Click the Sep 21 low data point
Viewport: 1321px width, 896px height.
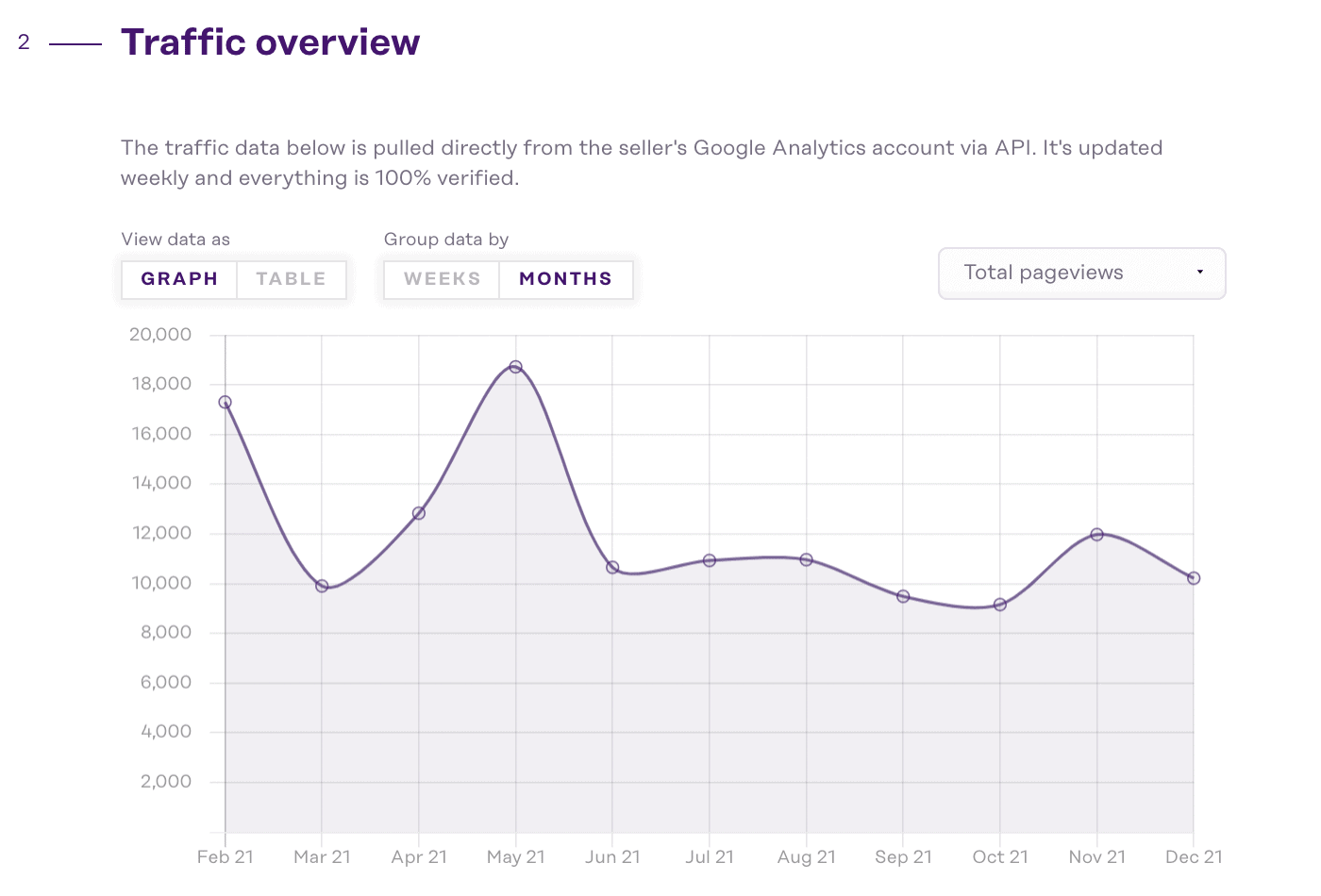903,596
